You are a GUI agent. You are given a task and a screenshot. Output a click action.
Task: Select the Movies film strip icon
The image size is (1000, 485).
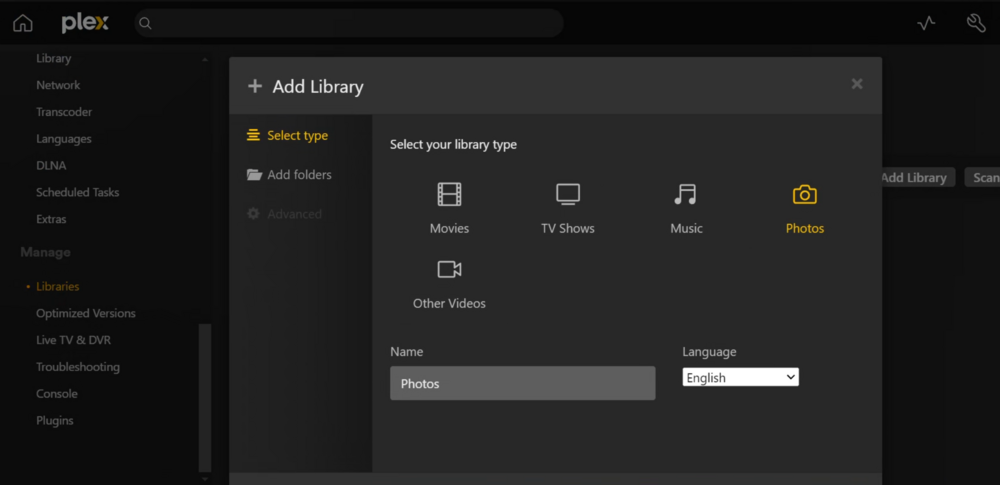[x=449, y=194]
